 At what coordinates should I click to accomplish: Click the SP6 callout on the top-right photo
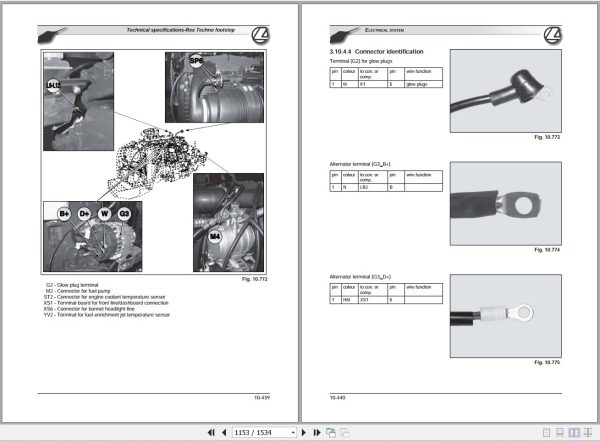click(196, 61)
